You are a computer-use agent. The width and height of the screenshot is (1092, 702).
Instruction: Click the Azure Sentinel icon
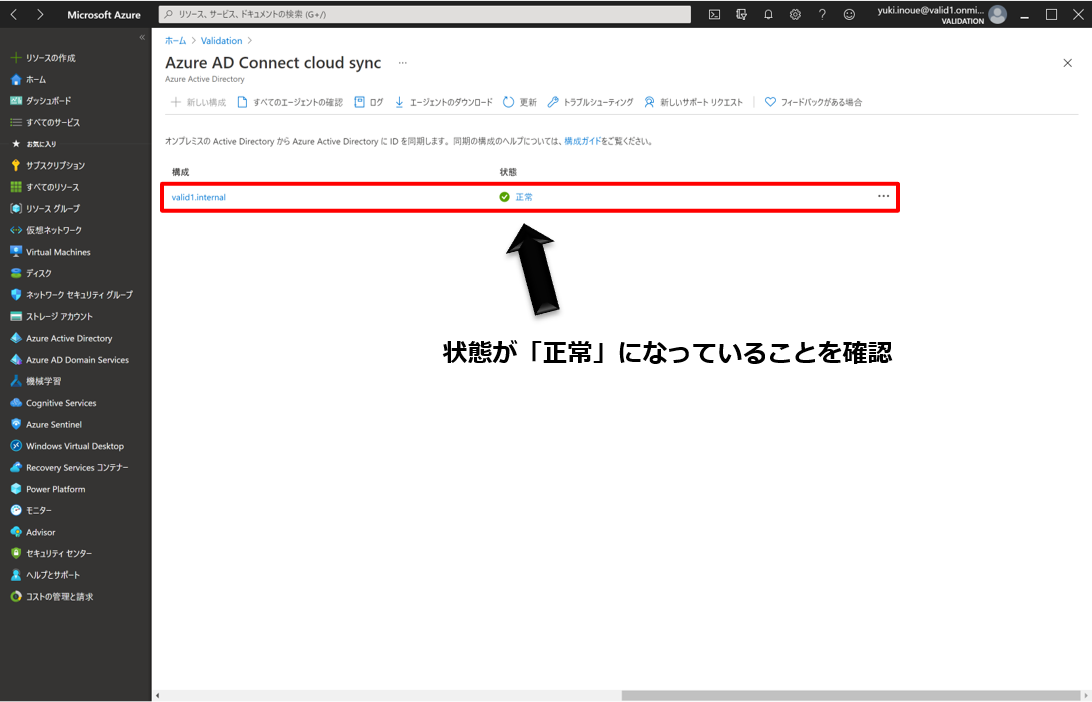pos(16,424)
